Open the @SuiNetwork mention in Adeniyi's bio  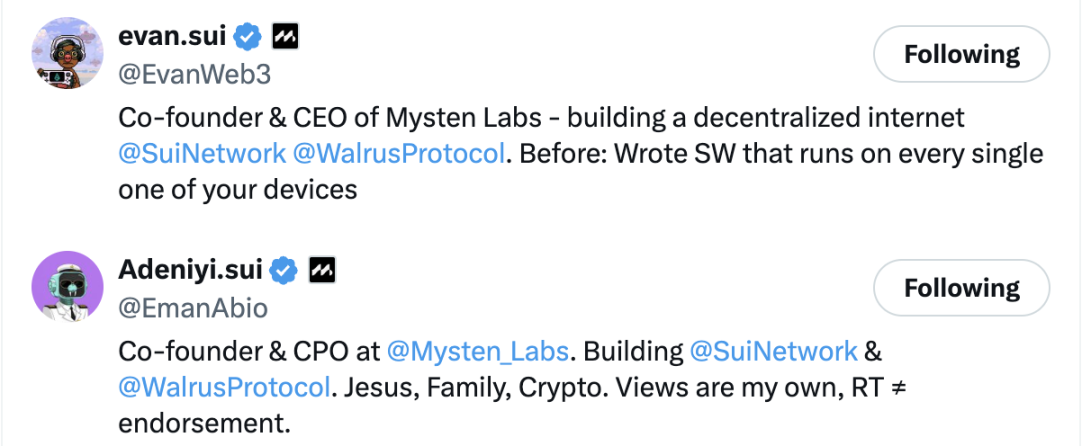[x=772, y=351]
